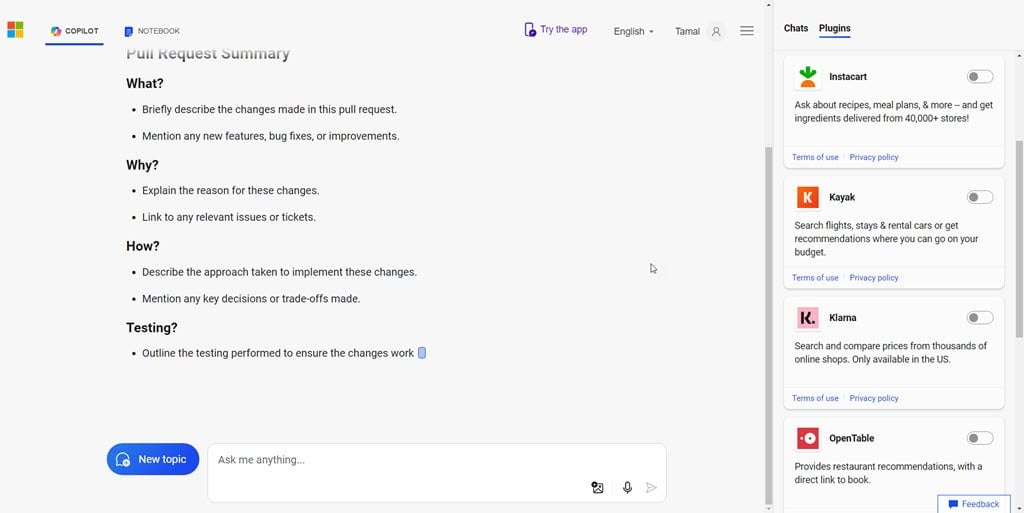This screenshot has width=1024, height=513.
Task: Open Kayak Terms of use
Action: [x=815, y=278]
